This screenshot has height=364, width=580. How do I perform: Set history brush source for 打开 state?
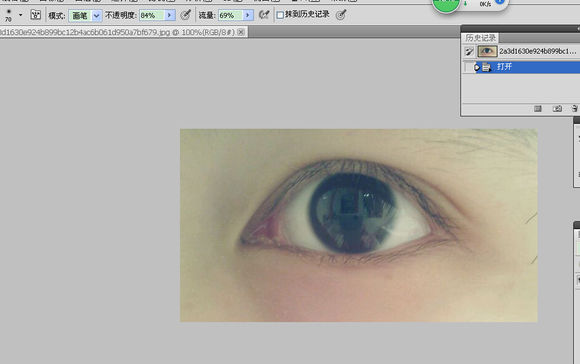point(469,67)
